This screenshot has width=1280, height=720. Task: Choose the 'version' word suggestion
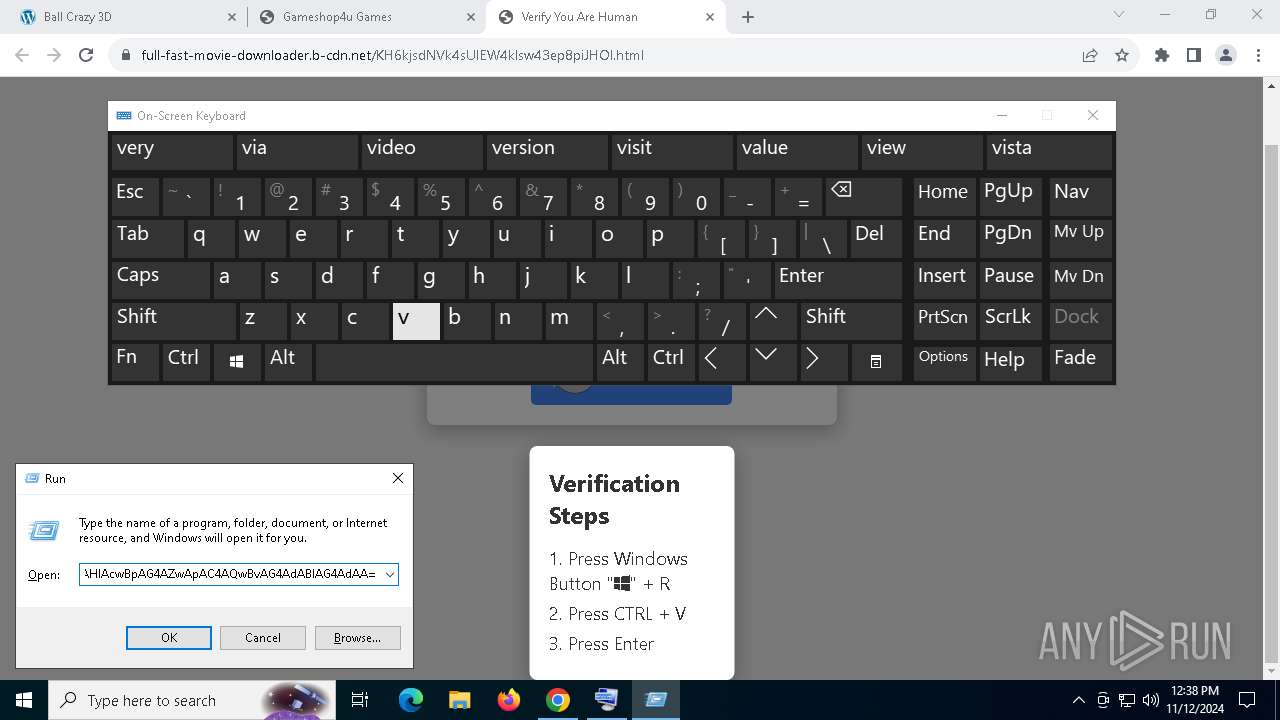[x=548, y=152]
